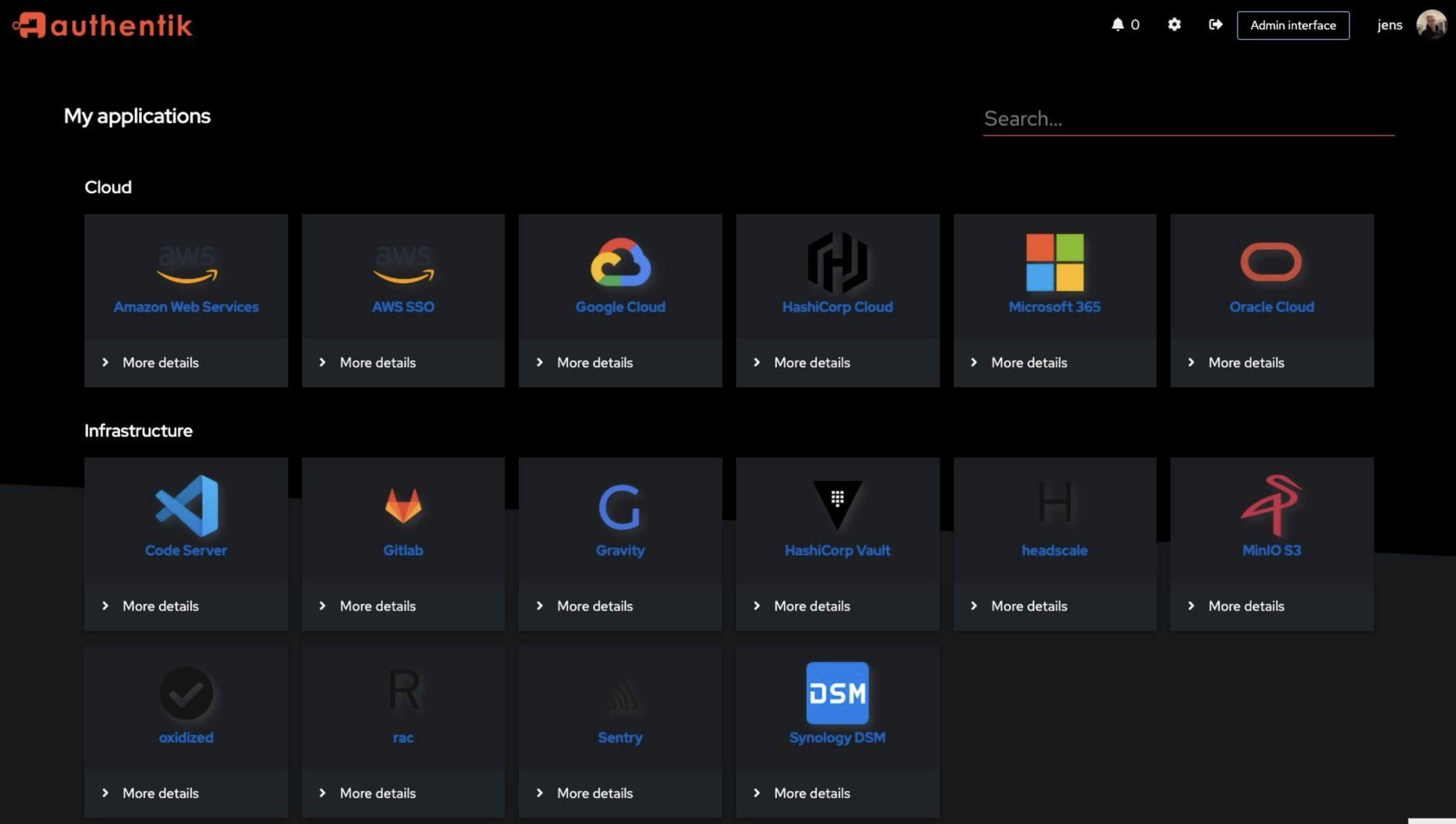Expand More details for Google Cloud
The height and width of the screenshot is (824, 1456).
pos(621,362)
